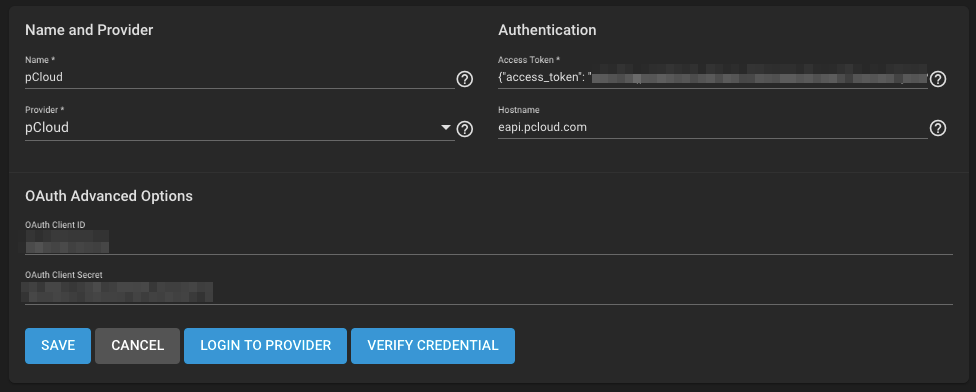Image resolution: width=976 pixels, height=392 pixels.
Task: Click the Login to Provider button
Action: coord(265,345)
